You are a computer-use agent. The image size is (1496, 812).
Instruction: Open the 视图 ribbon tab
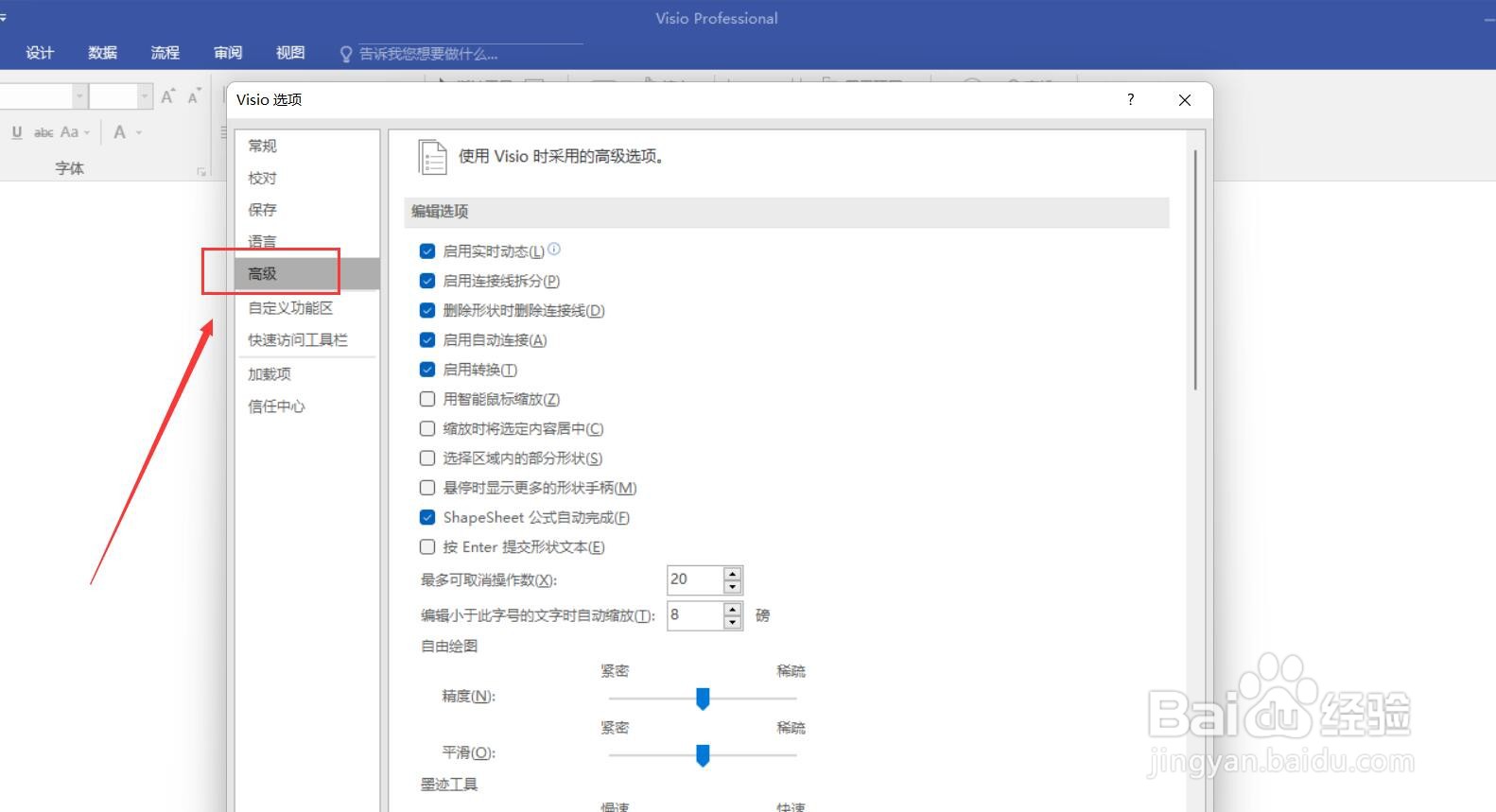pos(290,53)
